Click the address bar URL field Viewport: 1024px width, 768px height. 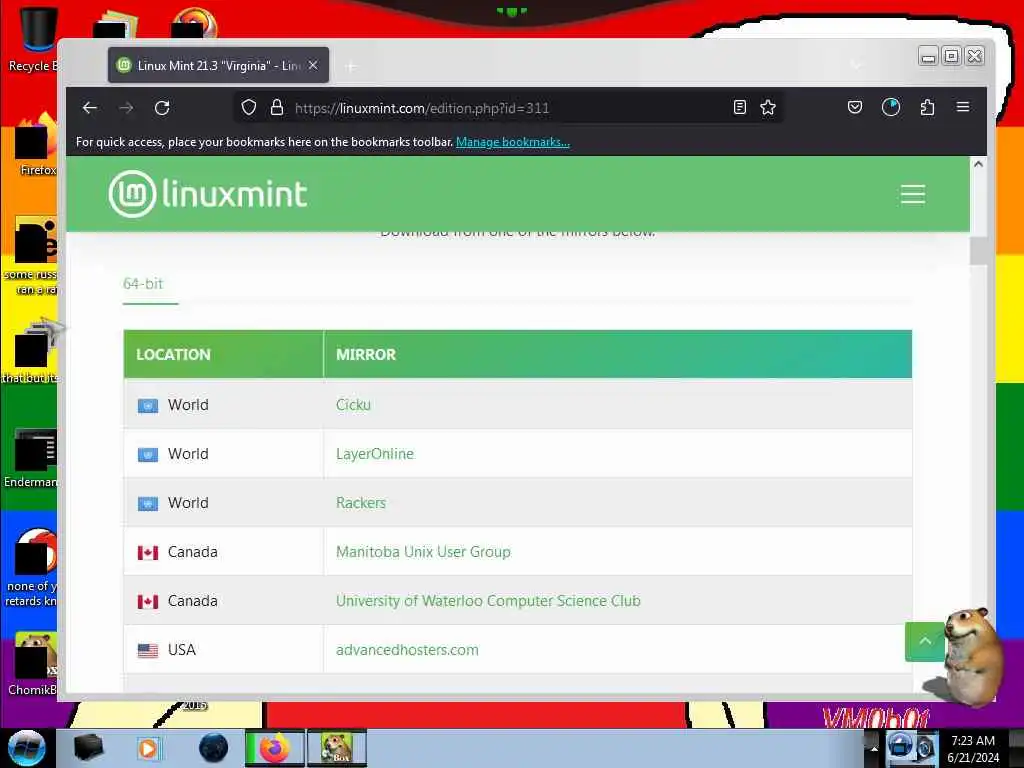[x=509, y=108]
